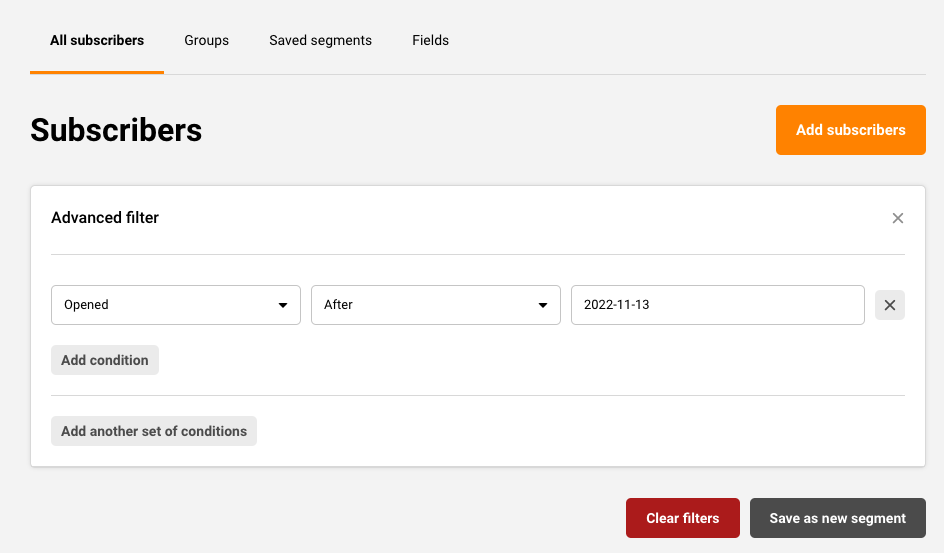Close the Advanced filter panel

coord(897,218)
